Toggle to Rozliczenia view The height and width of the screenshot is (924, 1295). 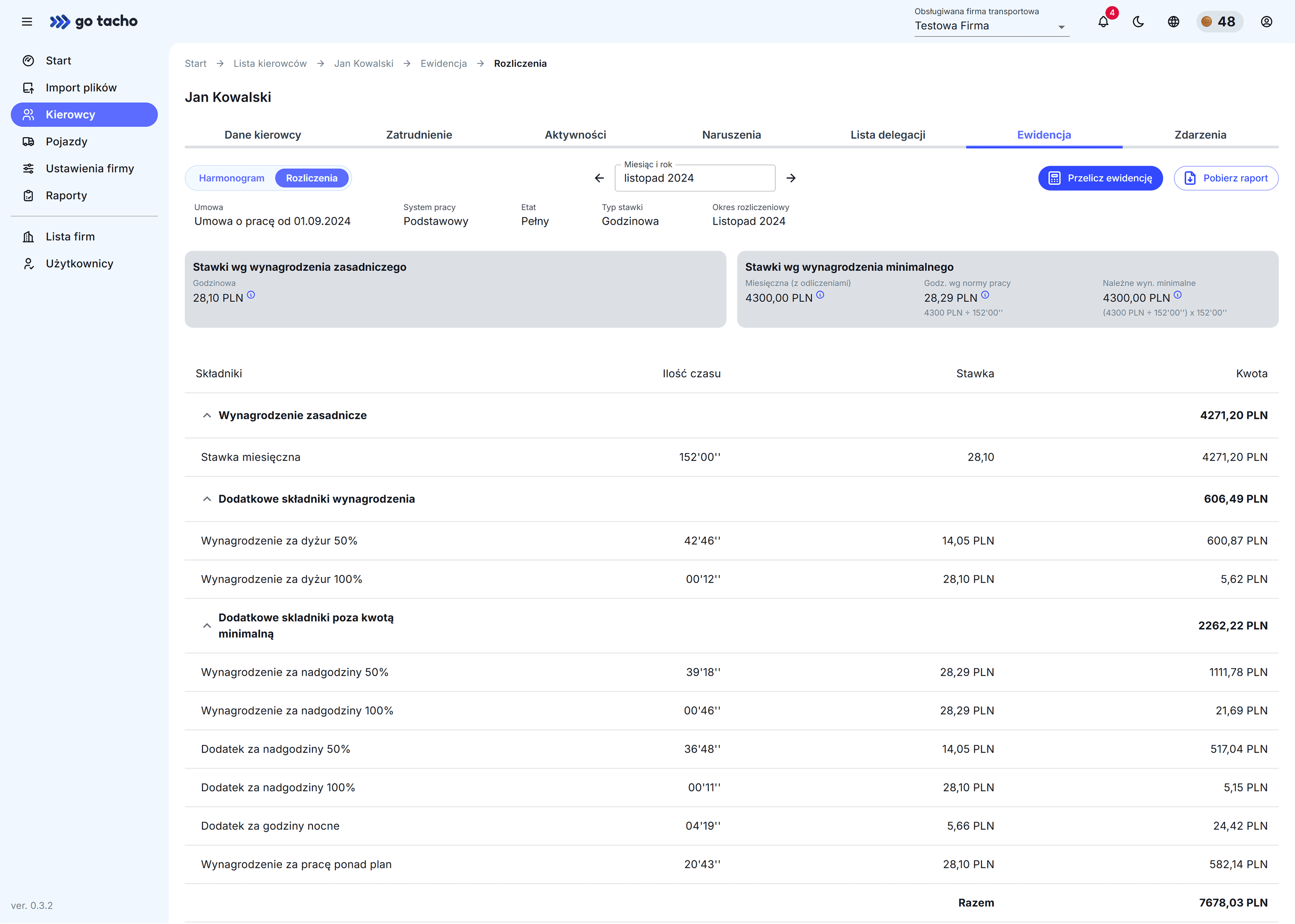[x=312, y=178]
